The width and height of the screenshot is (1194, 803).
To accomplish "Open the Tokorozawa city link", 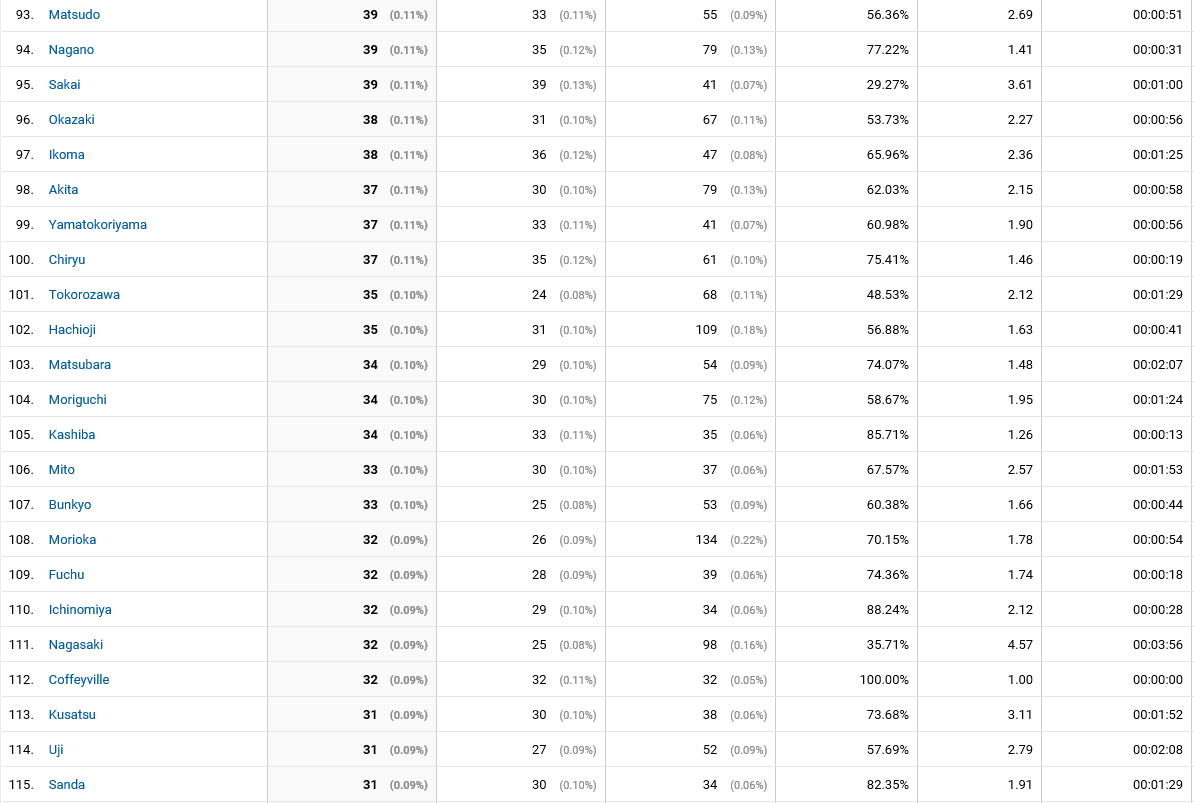I will click(84, 295).
